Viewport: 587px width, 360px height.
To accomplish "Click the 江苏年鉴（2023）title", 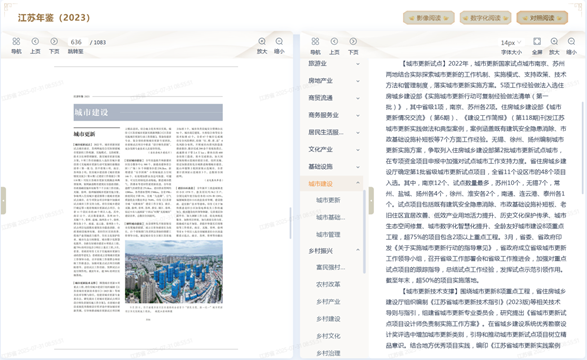I will click(x=54, y=18).
